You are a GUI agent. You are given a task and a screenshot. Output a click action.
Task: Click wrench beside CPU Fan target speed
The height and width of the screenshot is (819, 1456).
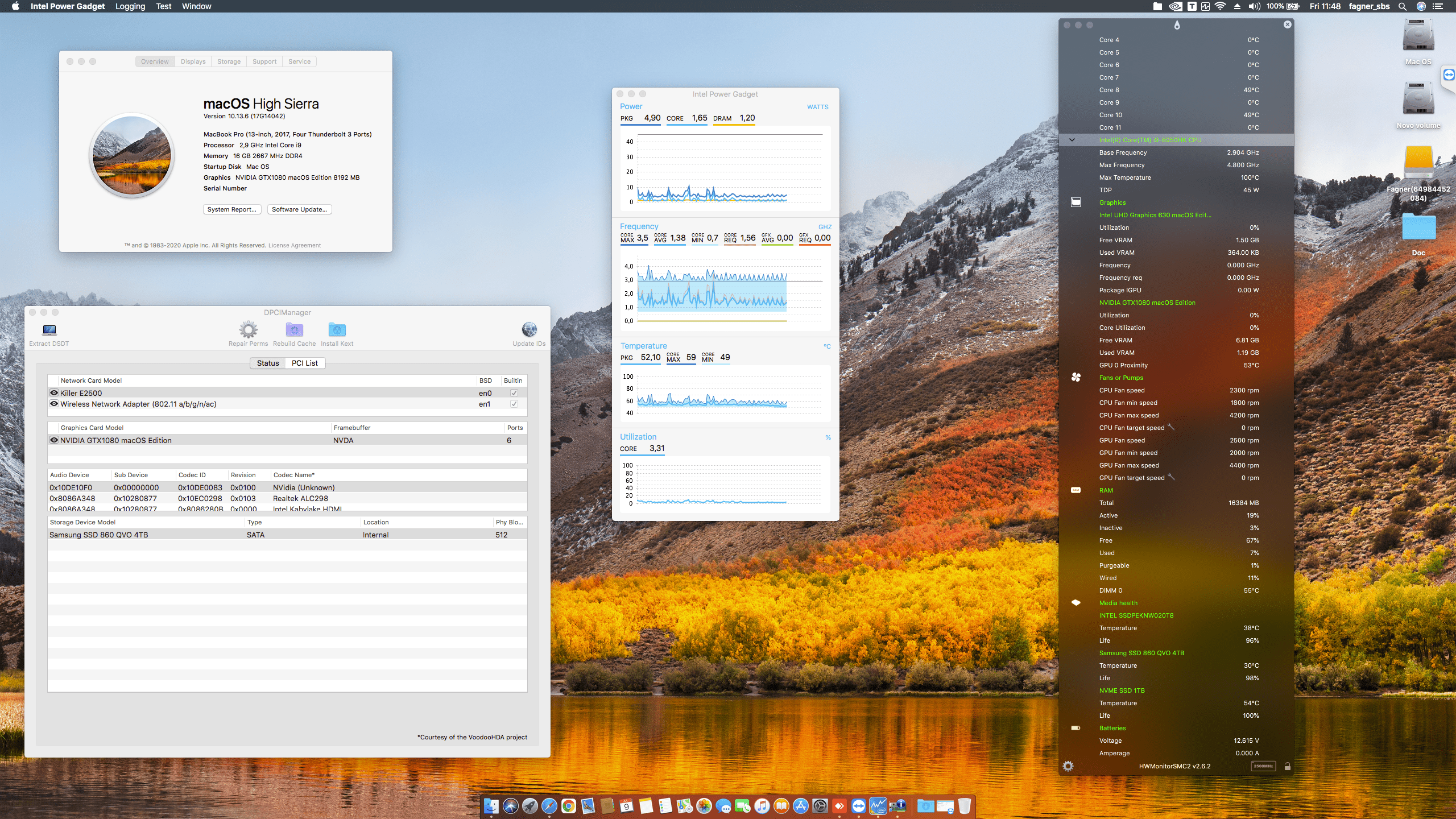point(1171,427)
